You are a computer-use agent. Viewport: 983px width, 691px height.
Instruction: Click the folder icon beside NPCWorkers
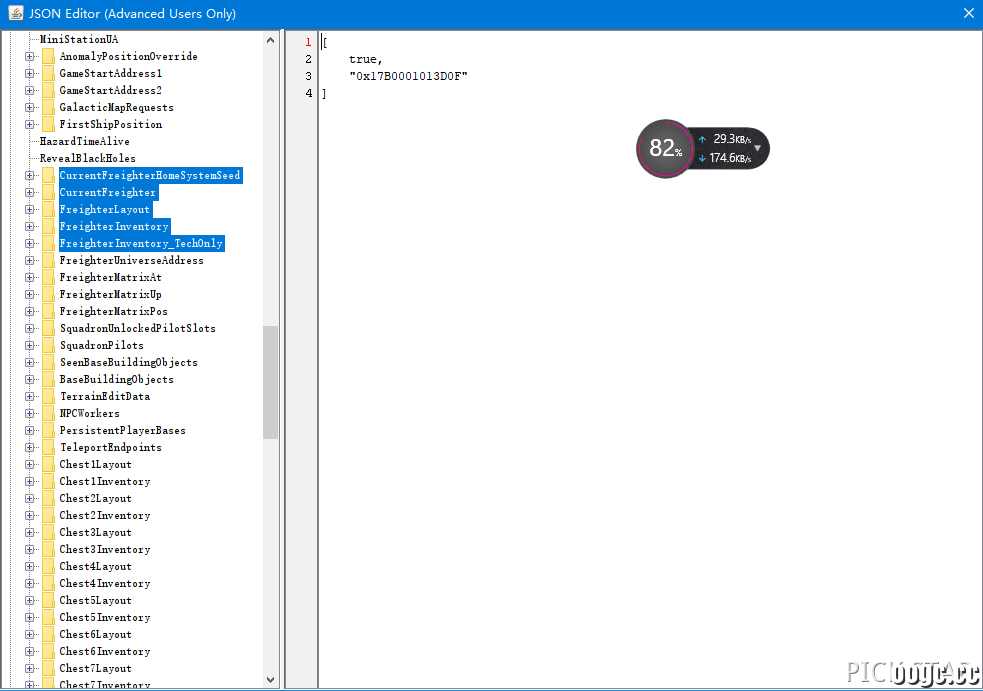coord(48,413)
